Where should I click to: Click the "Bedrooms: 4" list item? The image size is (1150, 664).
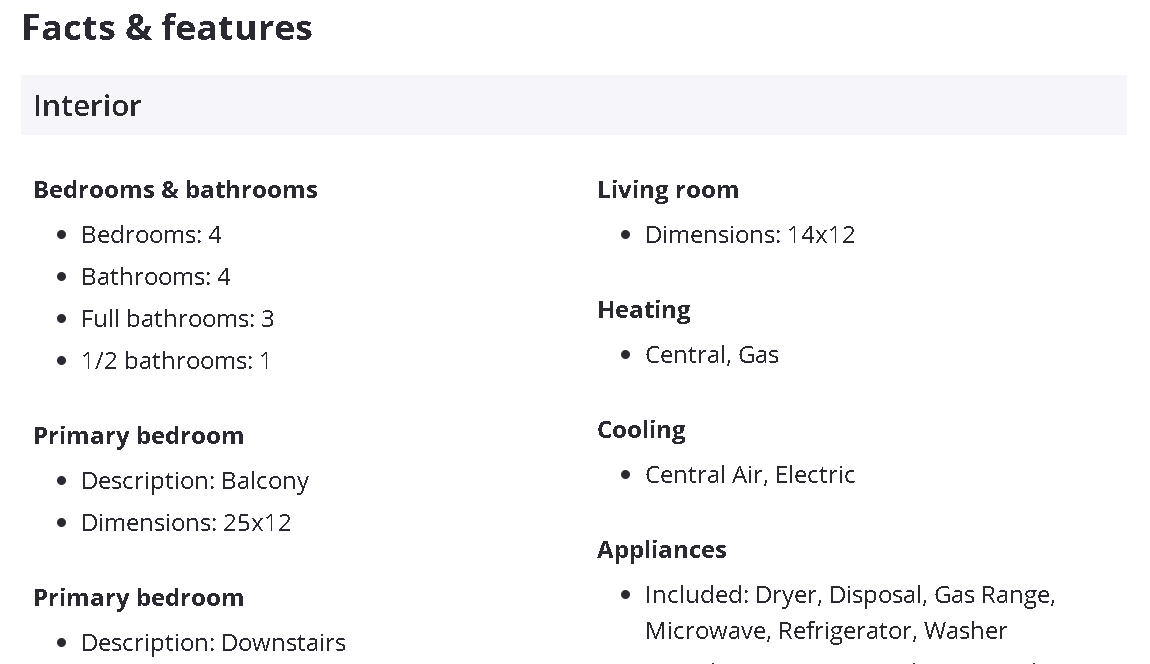tap(151, 235)
